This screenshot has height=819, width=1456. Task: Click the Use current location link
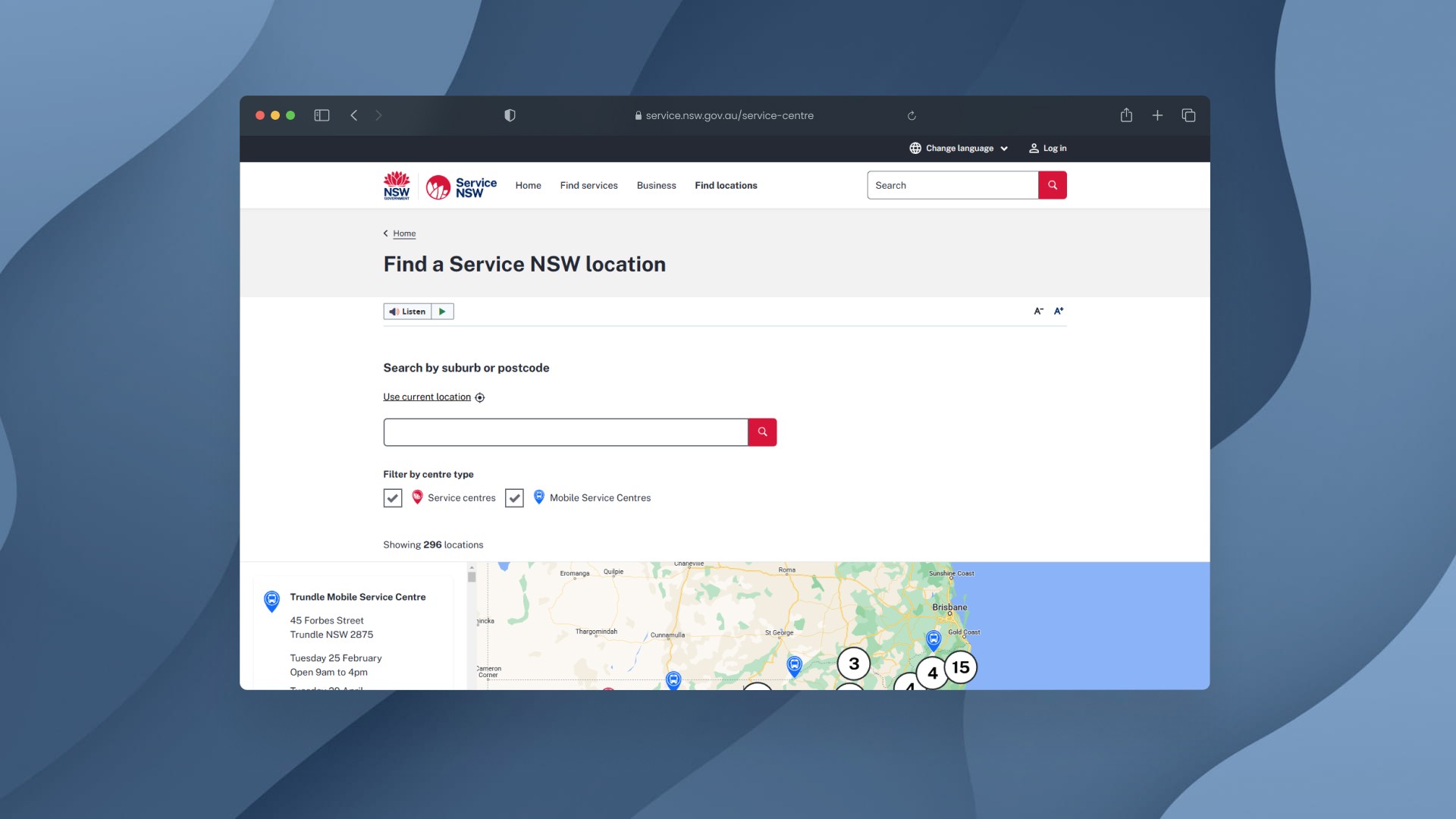427,397
